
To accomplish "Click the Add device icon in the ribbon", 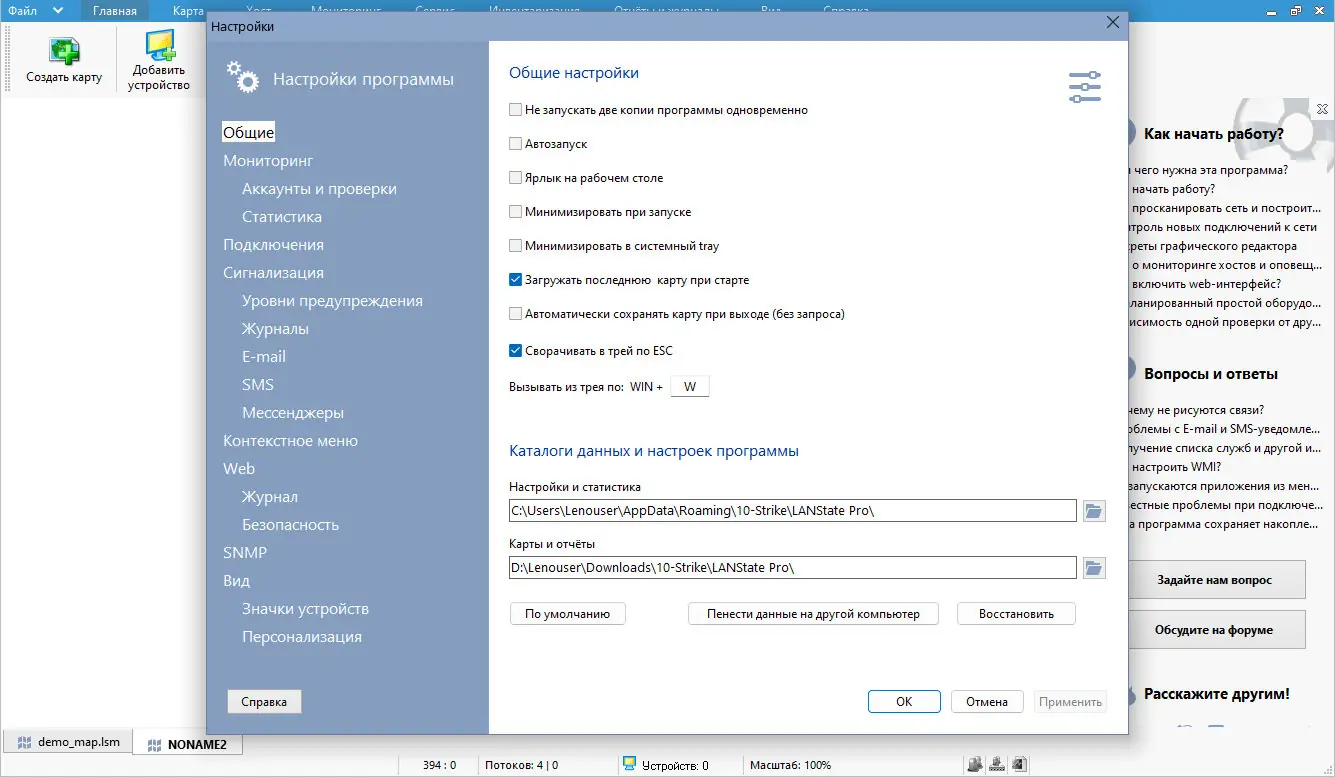I will [x=159, y=46].
